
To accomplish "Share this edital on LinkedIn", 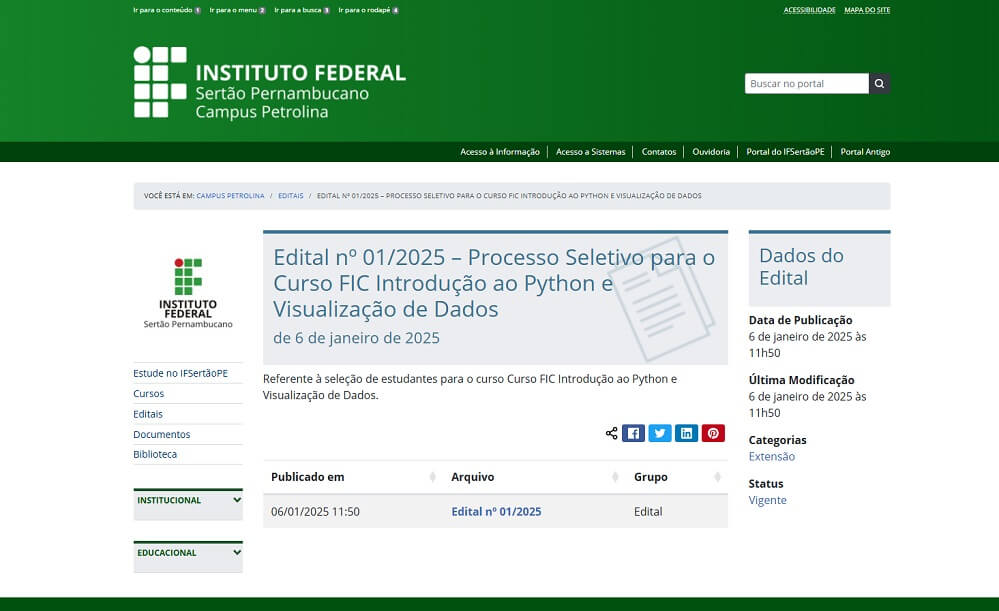I will [x=686, y=433].
